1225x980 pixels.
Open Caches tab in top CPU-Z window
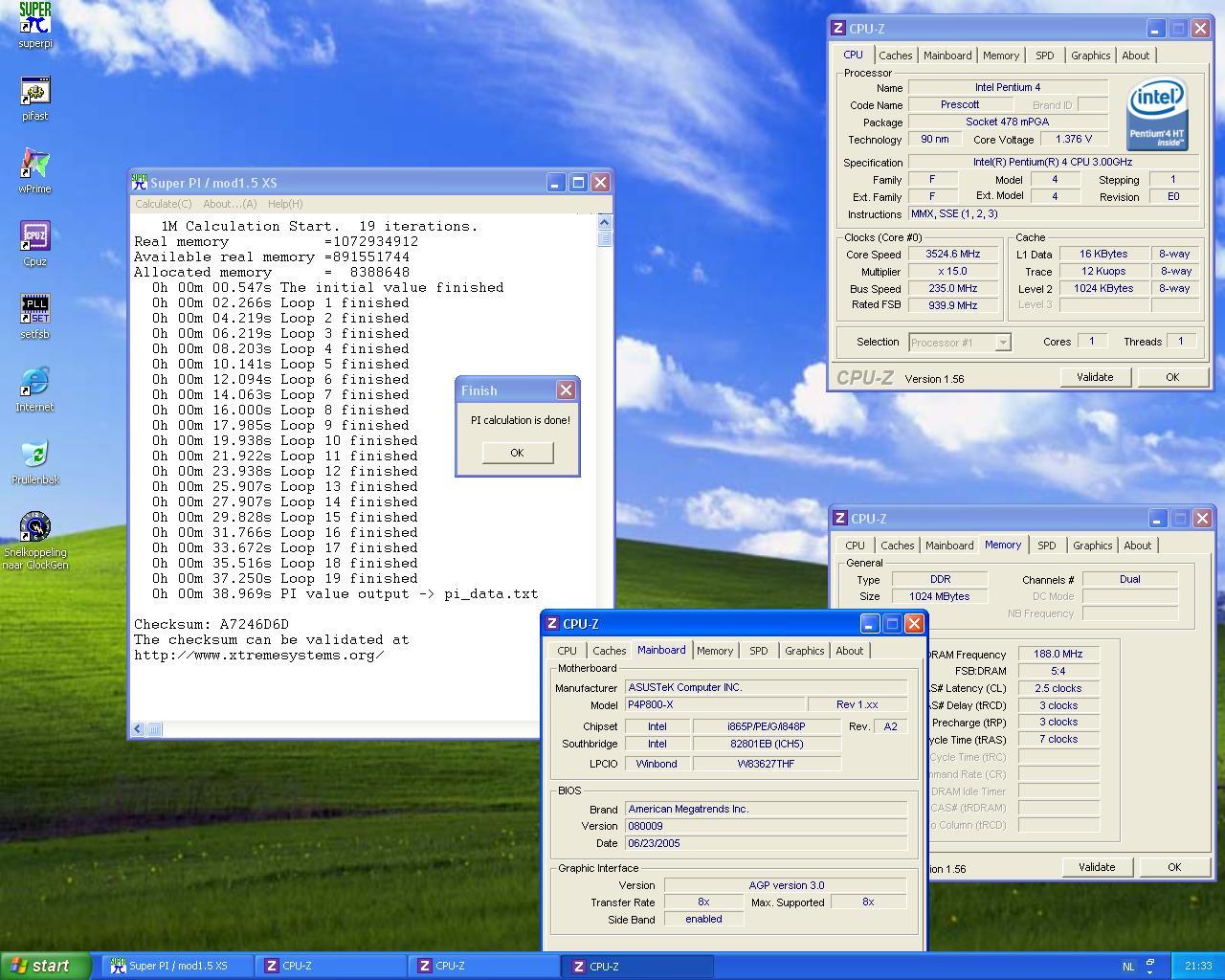pyautogui.click(x=896, y=56)
